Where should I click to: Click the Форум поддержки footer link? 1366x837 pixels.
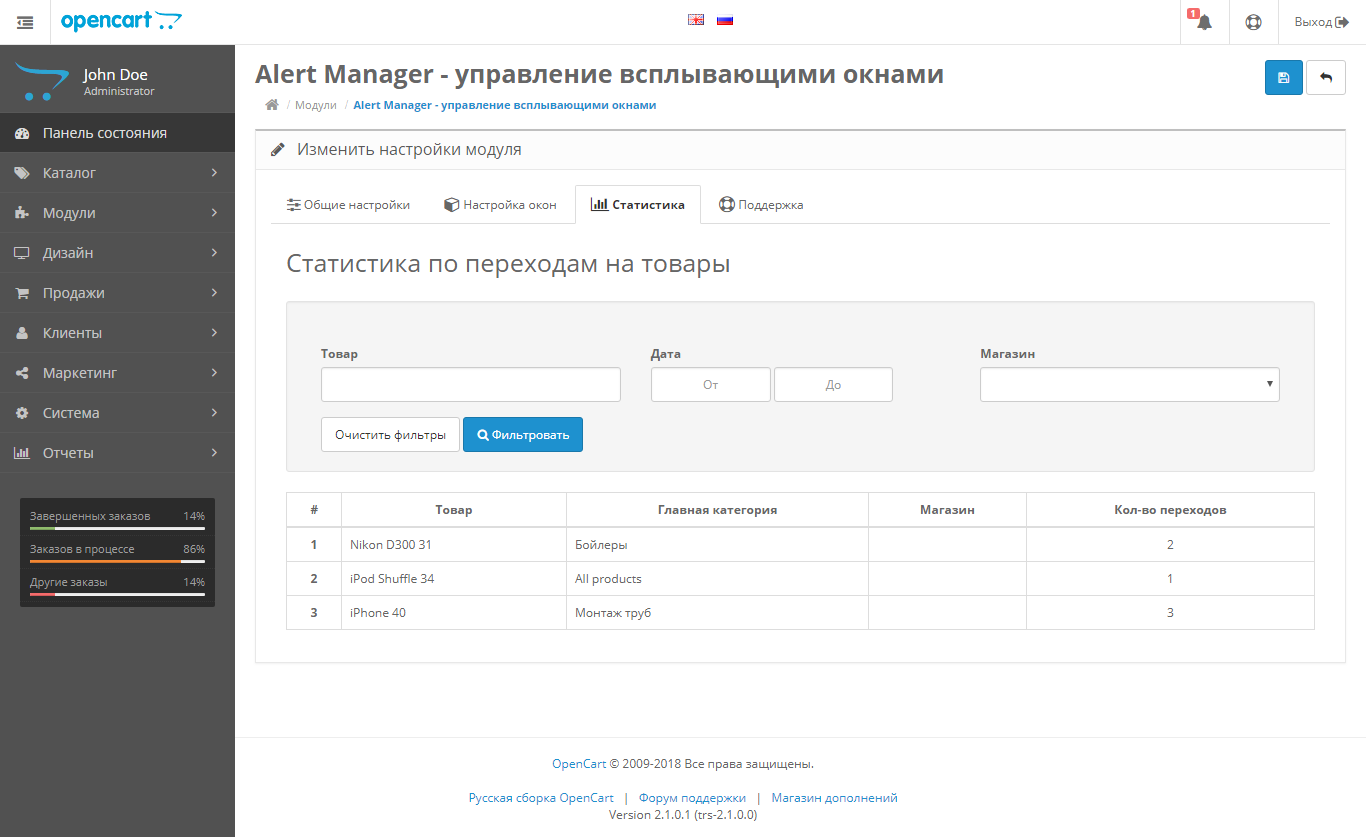click(692, 798)
